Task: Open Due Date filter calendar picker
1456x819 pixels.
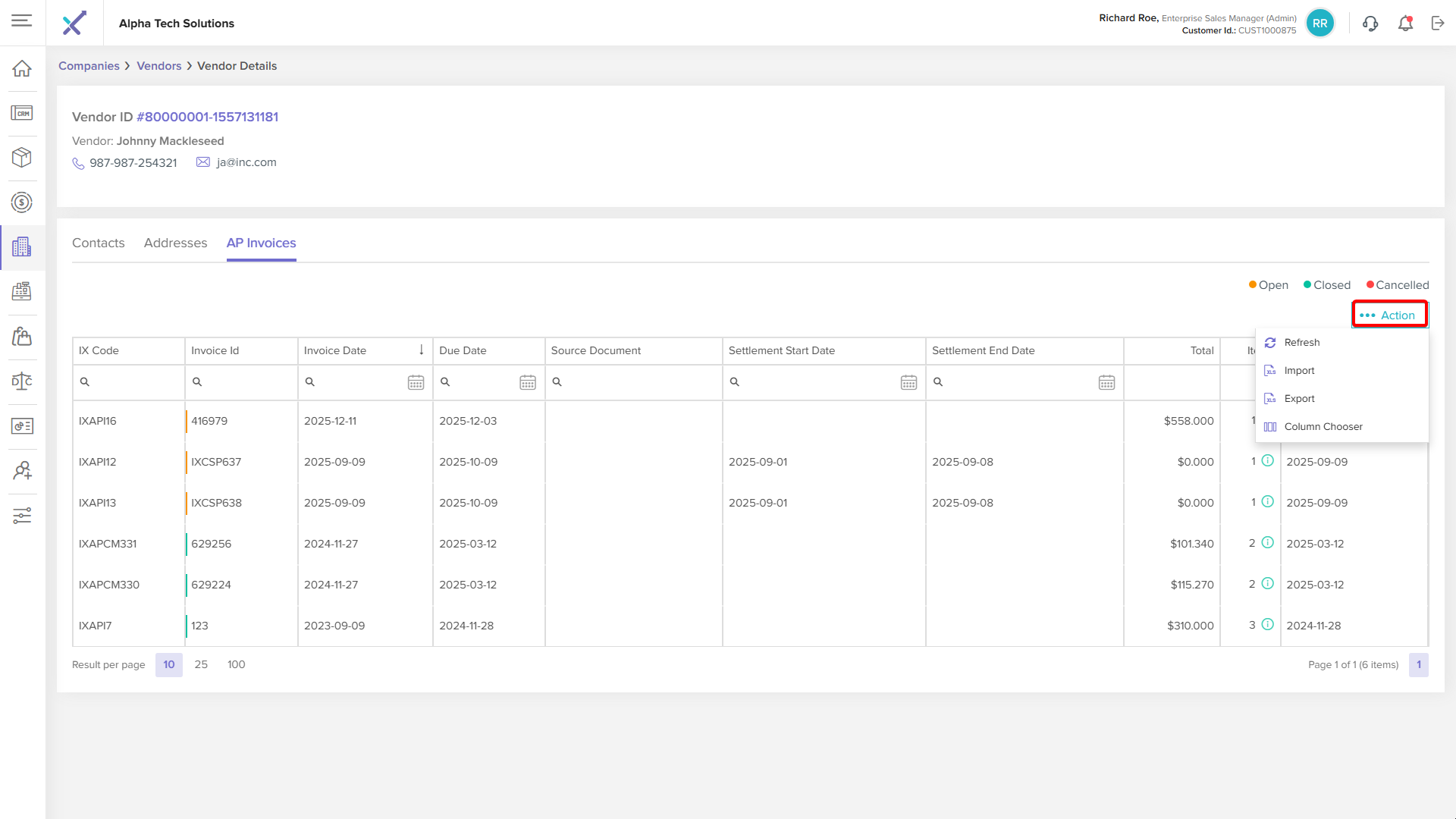Action: click(528, 382)
